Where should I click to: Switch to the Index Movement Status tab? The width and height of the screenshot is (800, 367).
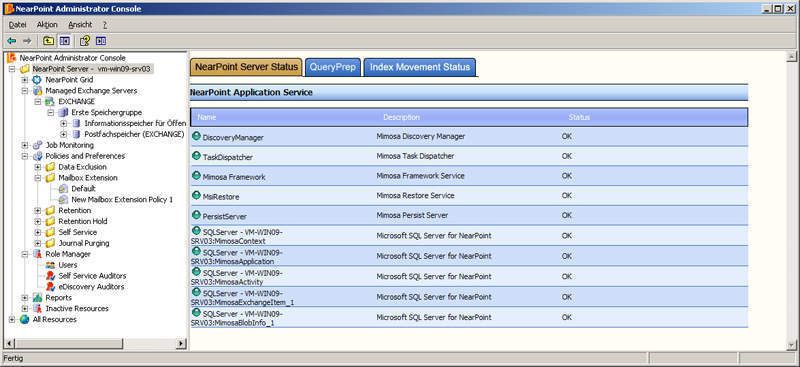420,67
